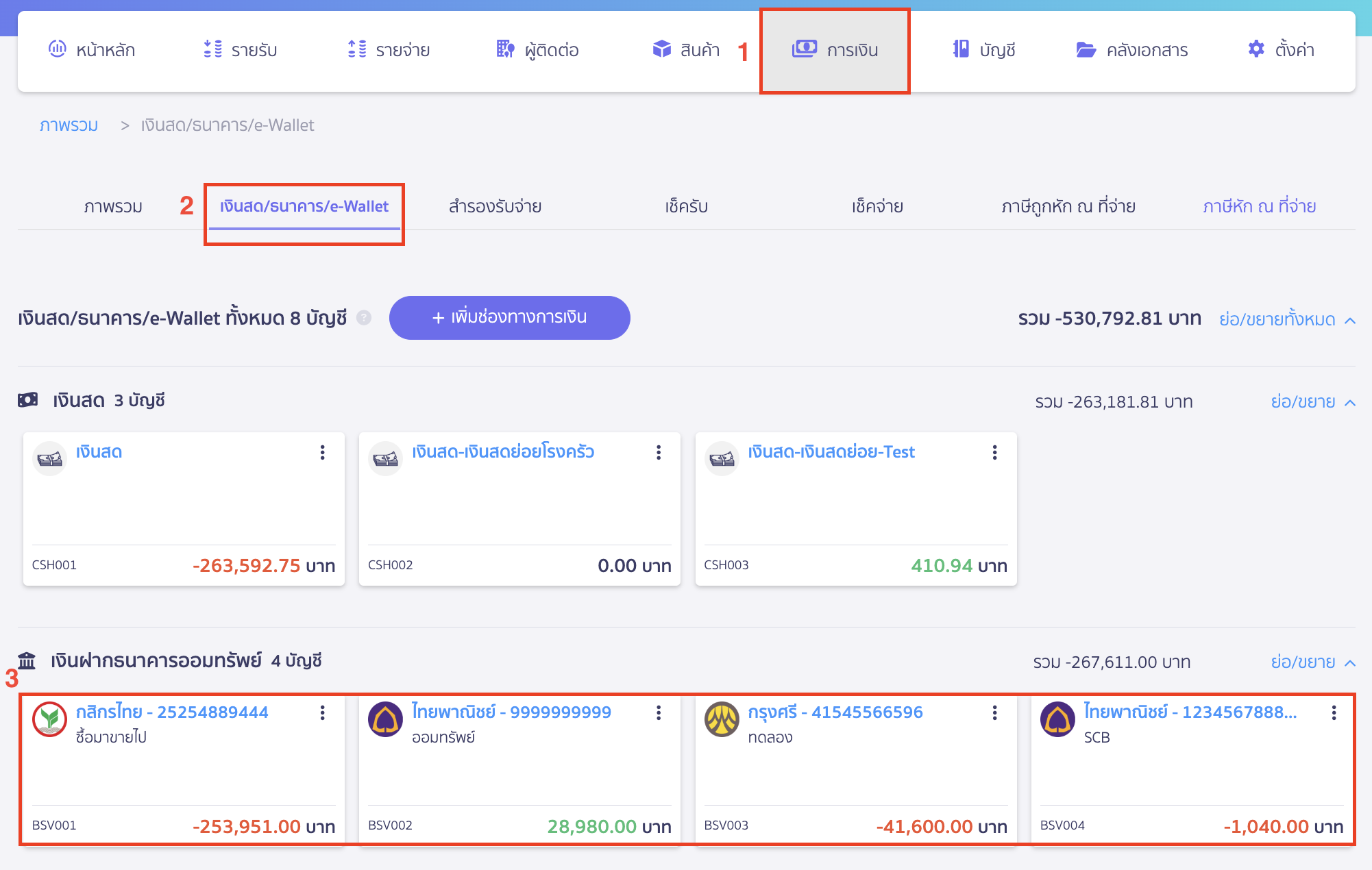Click the สินค้า box icon
This screenshot has height=870, width=1372.
(x=661, y=49)
